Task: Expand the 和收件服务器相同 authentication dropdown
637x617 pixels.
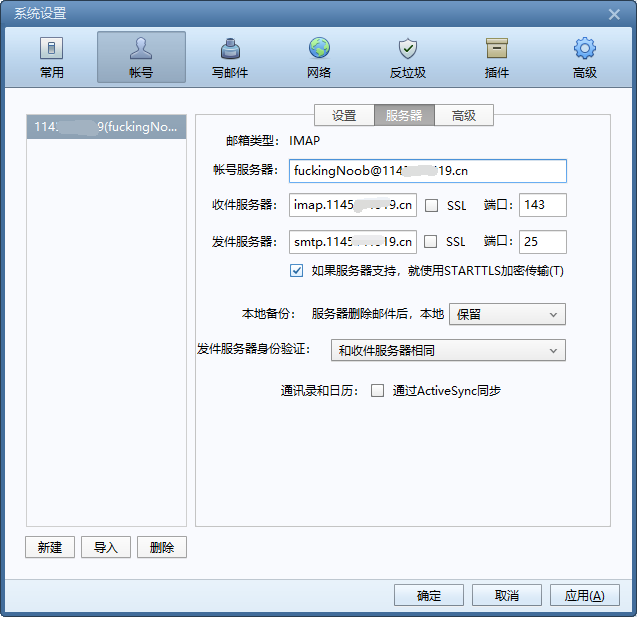Action: pyautogui.click(x=447, y=350)
